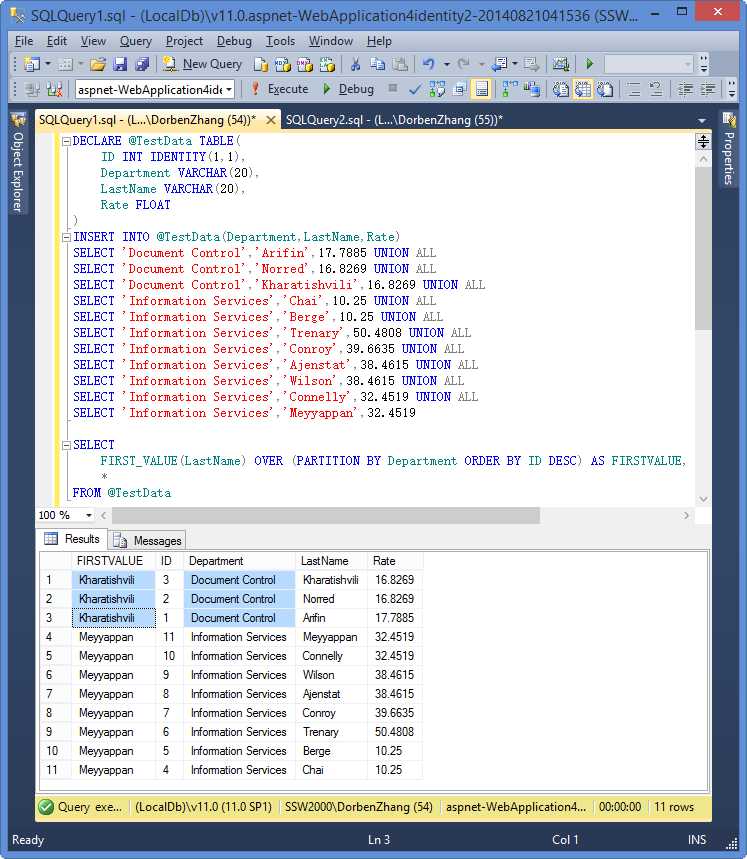Click the 11 rows status entry
Viewport: 747px width, 859px height.
[674, 808]
